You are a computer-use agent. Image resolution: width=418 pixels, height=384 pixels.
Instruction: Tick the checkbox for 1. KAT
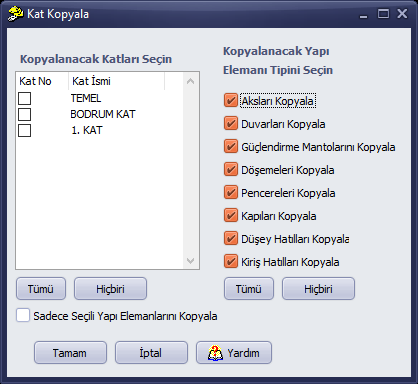[25, 130]
